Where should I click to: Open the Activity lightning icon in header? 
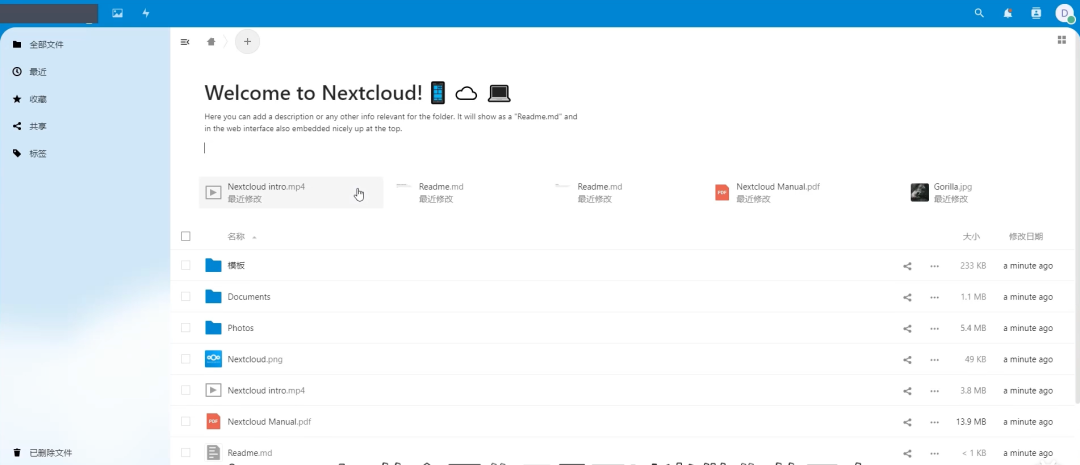coord(145,13)
